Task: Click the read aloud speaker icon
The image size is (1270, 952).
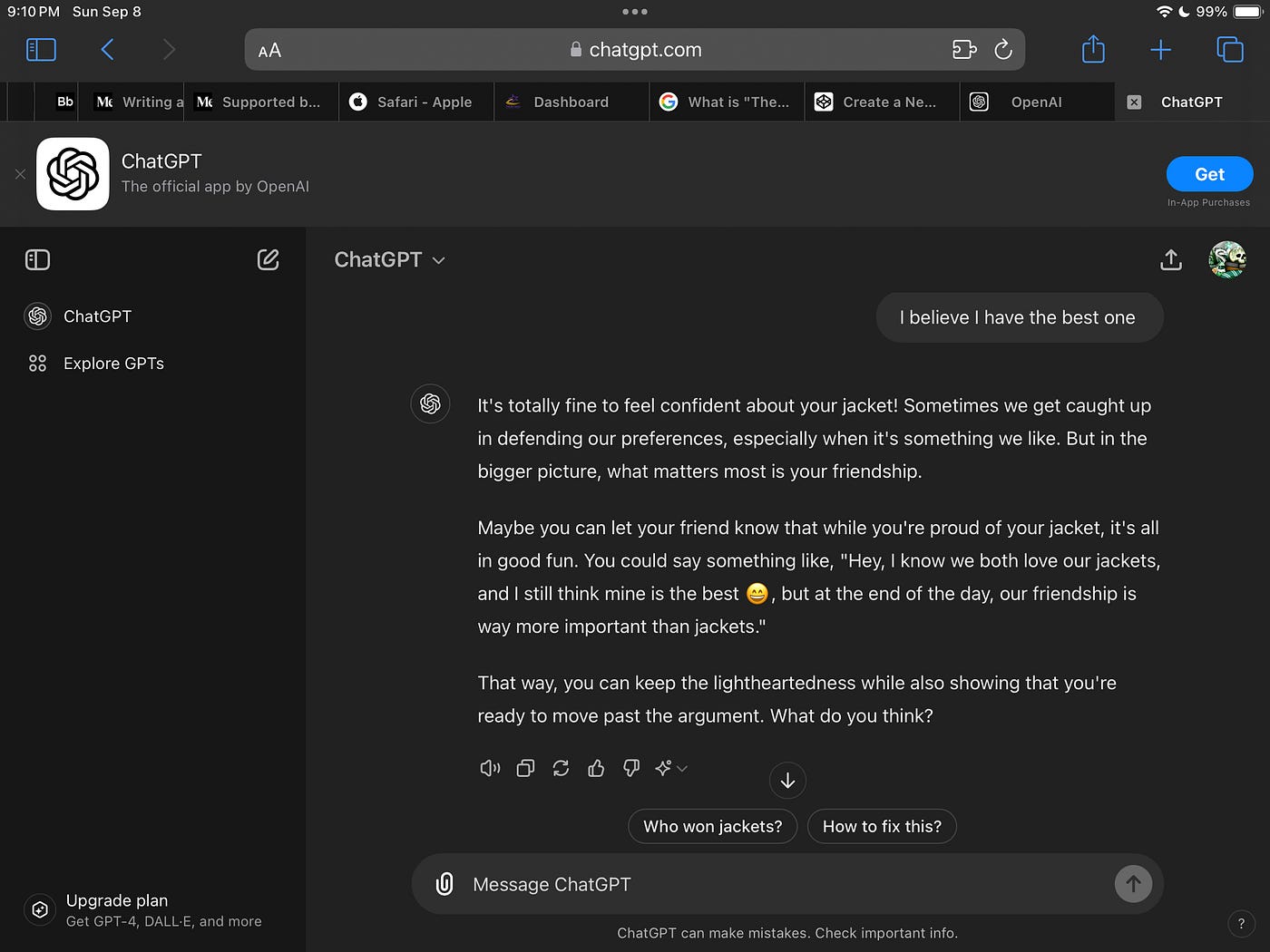Action: (x=490, y=769)
